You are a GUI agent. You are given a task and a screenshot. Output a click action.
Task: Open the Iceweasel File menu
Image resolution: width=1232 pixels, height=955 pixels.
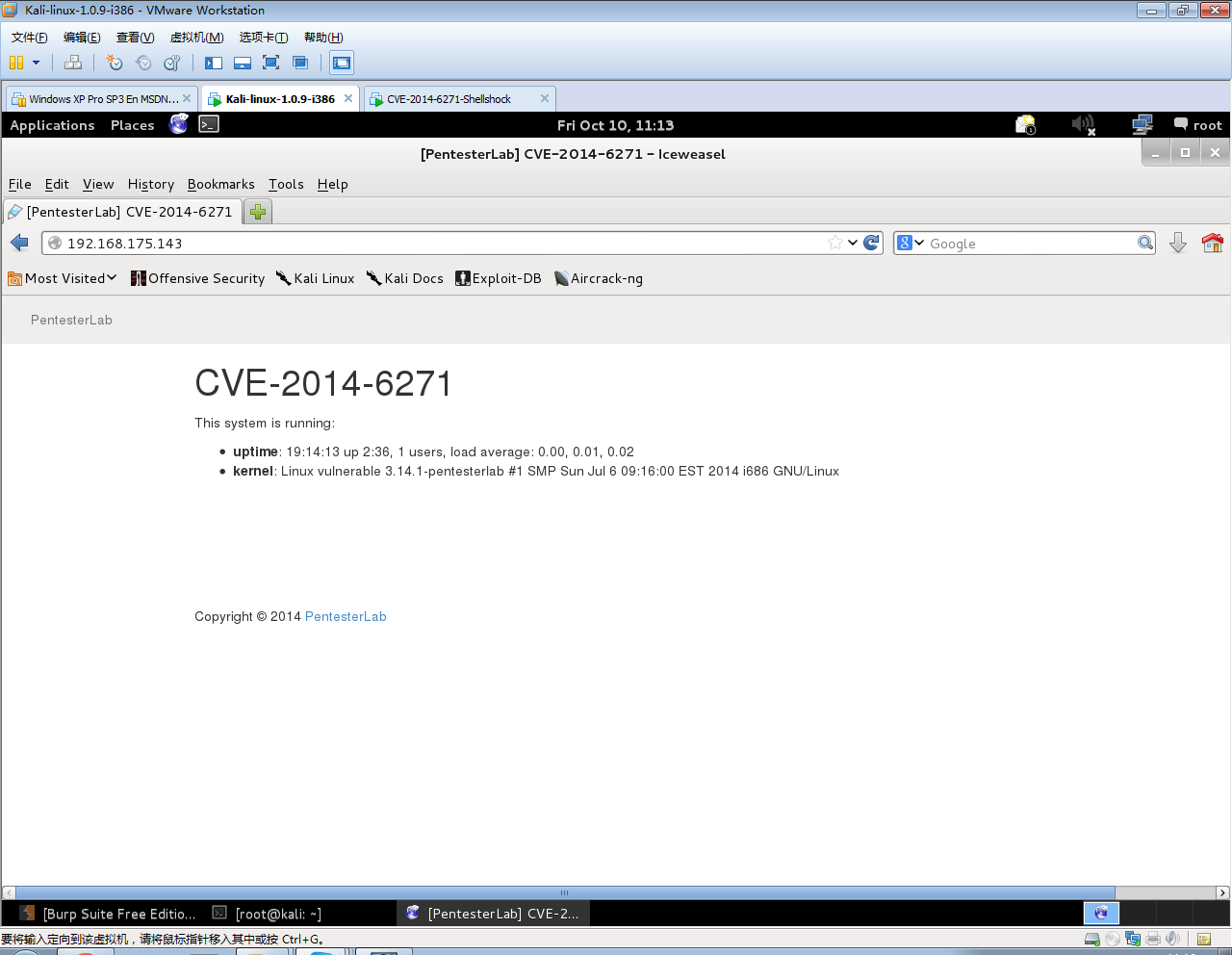point(20,184)
